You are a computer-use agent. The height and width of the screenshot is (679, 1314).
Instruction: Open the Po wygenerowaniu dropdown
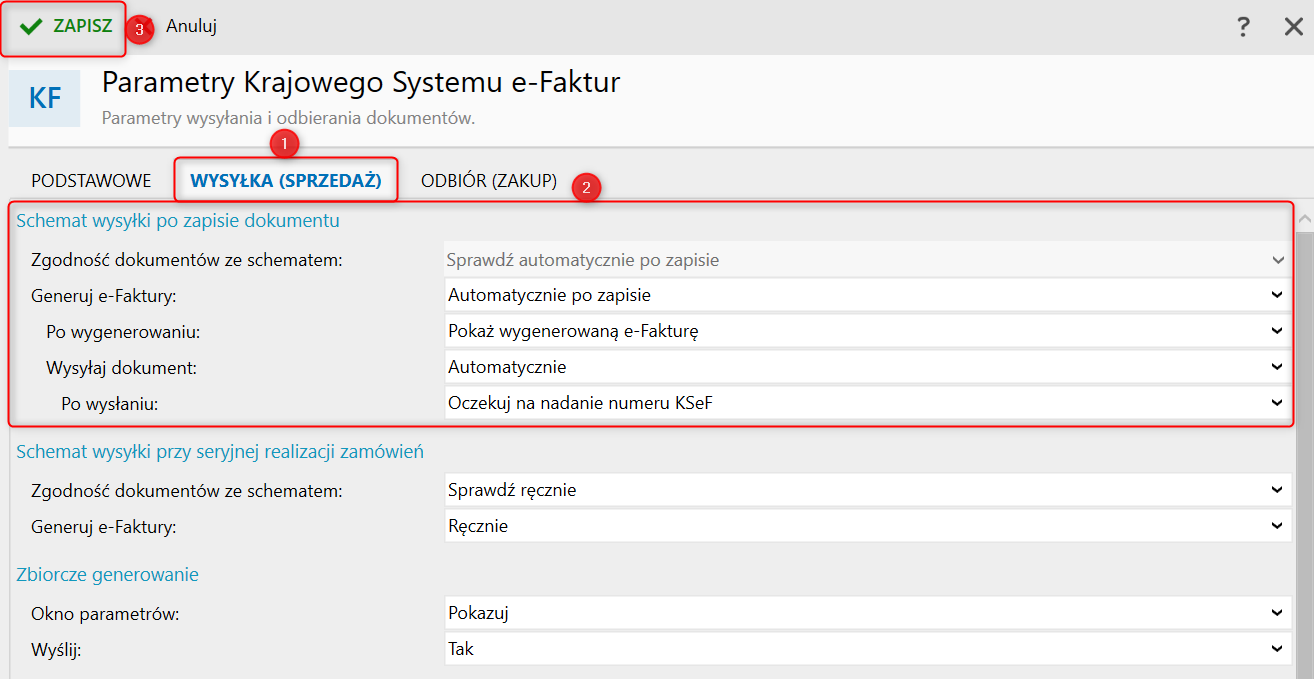point(866,331)
